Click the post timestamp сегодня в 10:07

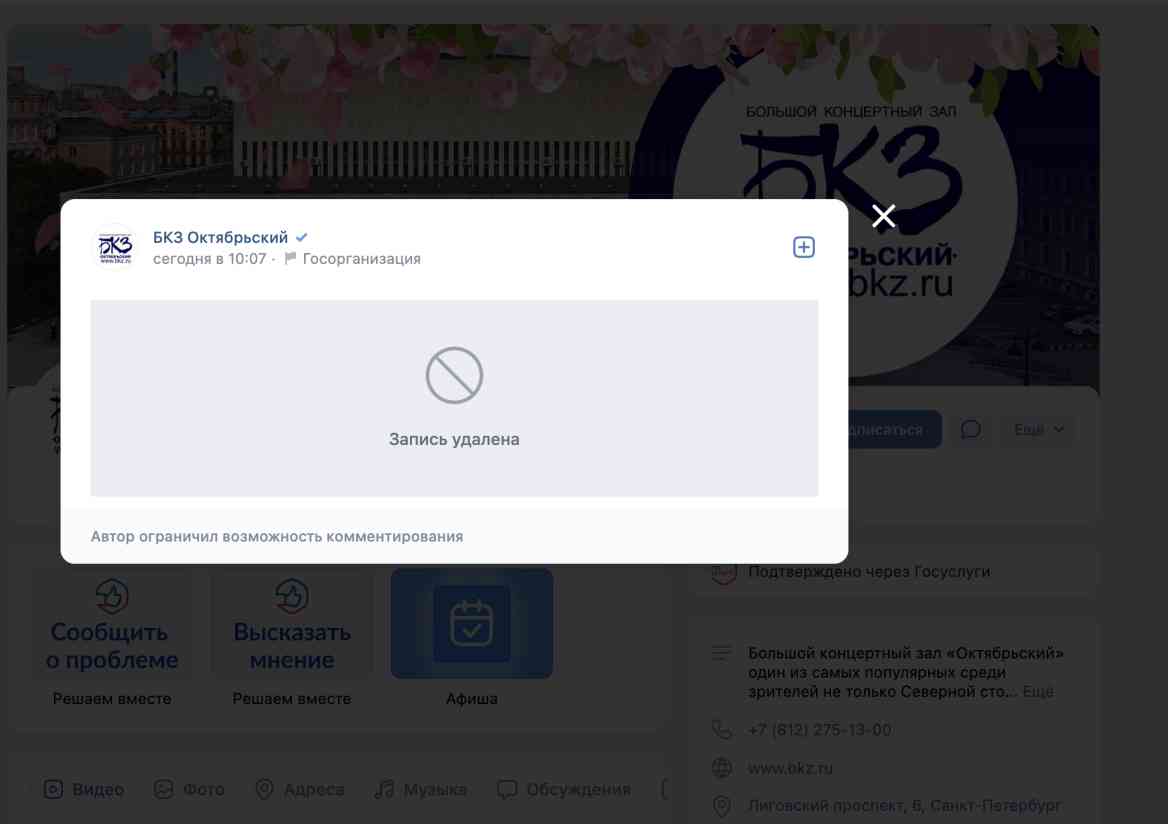pyautogui.click(x=209, y=259)
